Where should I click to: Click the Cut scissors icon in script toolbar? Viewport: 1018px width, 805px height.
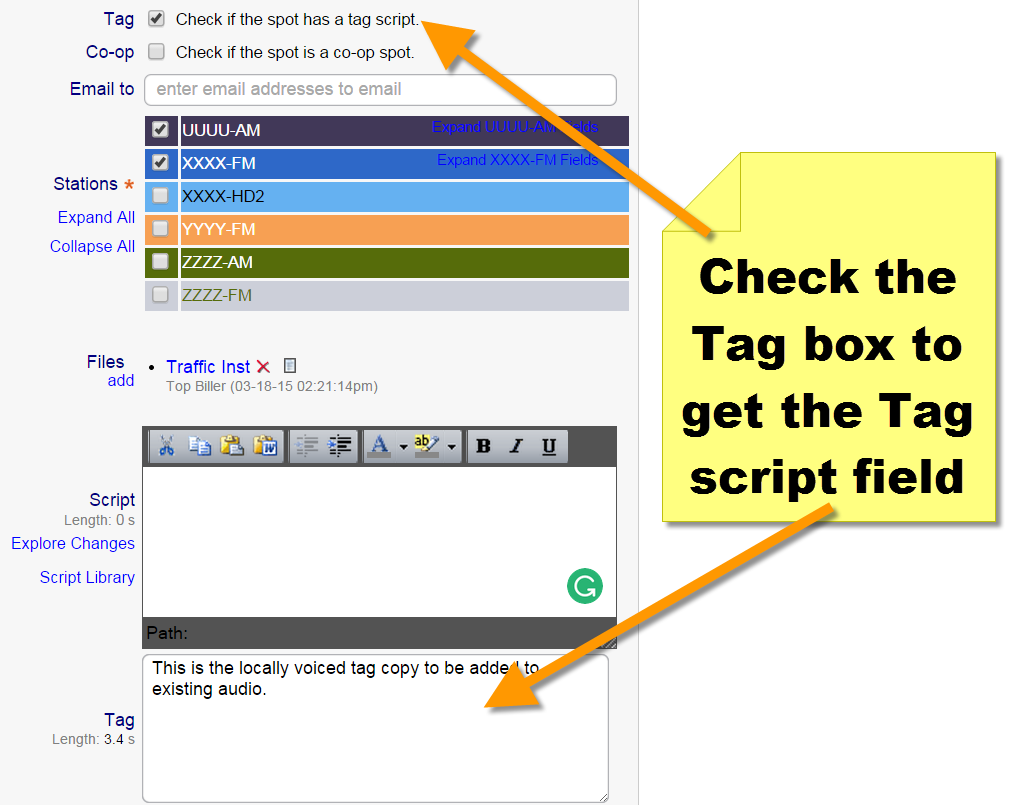[167, 446]
